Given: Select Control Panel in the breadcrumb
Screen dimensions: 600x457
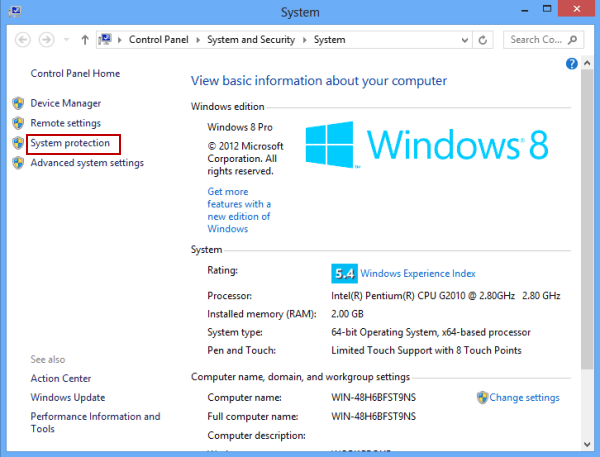Looking at the screenshot, I should [x=158, y=39].
